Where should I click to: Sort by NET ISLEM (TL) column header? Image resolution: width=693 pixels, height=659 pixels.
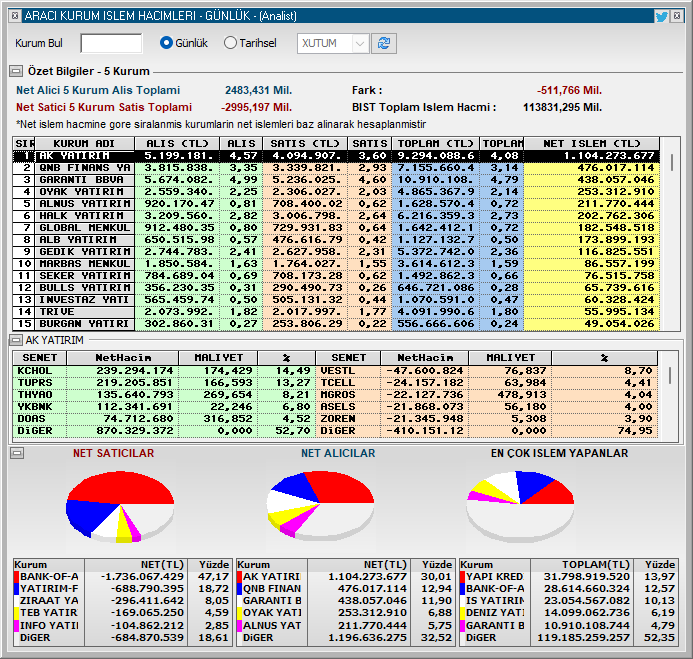click(x=592, y=144)
